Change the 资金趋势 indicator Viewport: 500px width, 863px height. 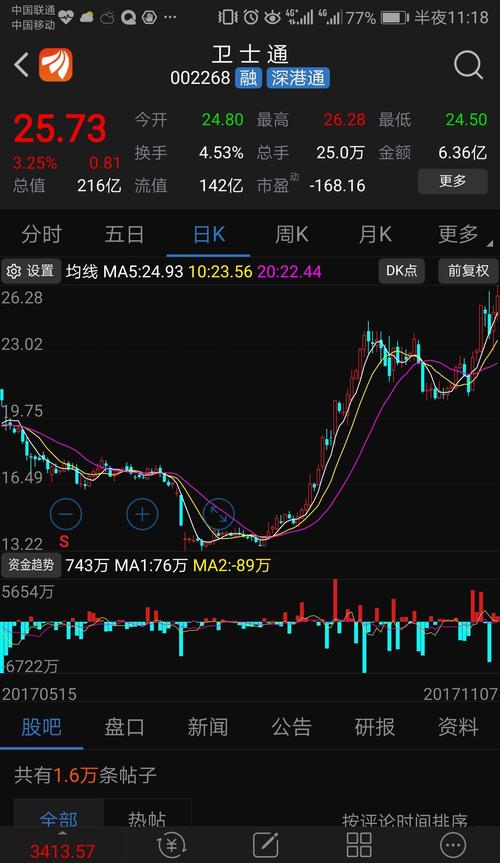[x=31, y=565]
